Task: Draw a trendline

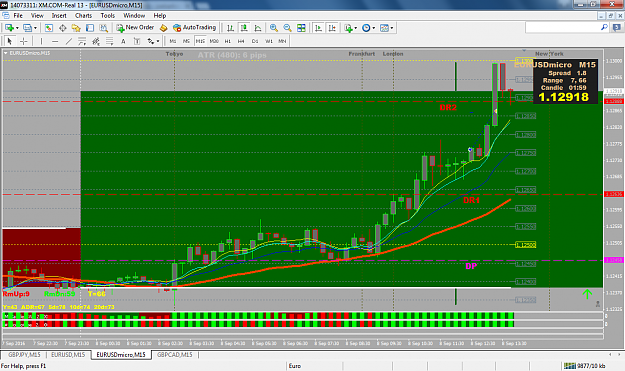Action: (69, 41)
